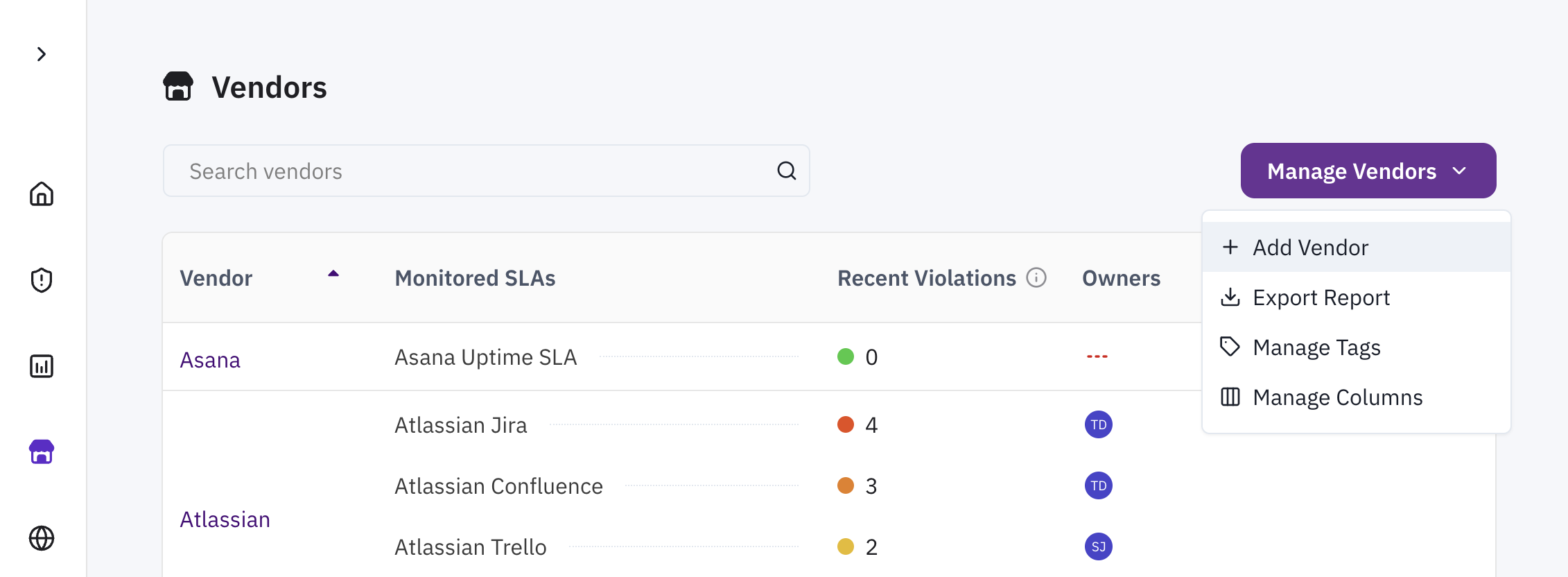Select the Vendors store sidebar icon
1568x577 pixels.
tap(42, 452)
